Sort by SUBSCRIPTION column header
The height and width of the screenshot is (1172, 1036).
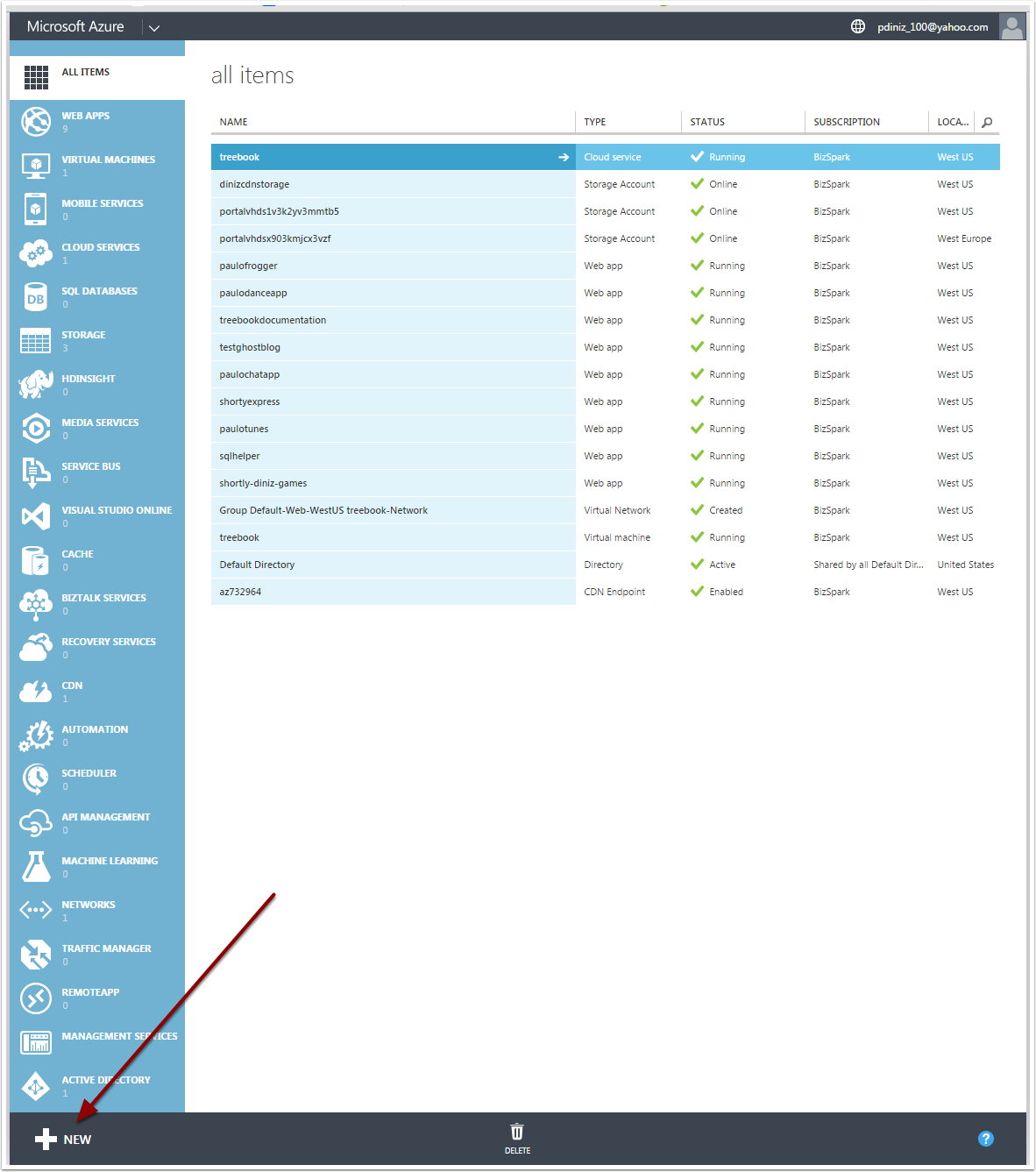coord(847,122)
